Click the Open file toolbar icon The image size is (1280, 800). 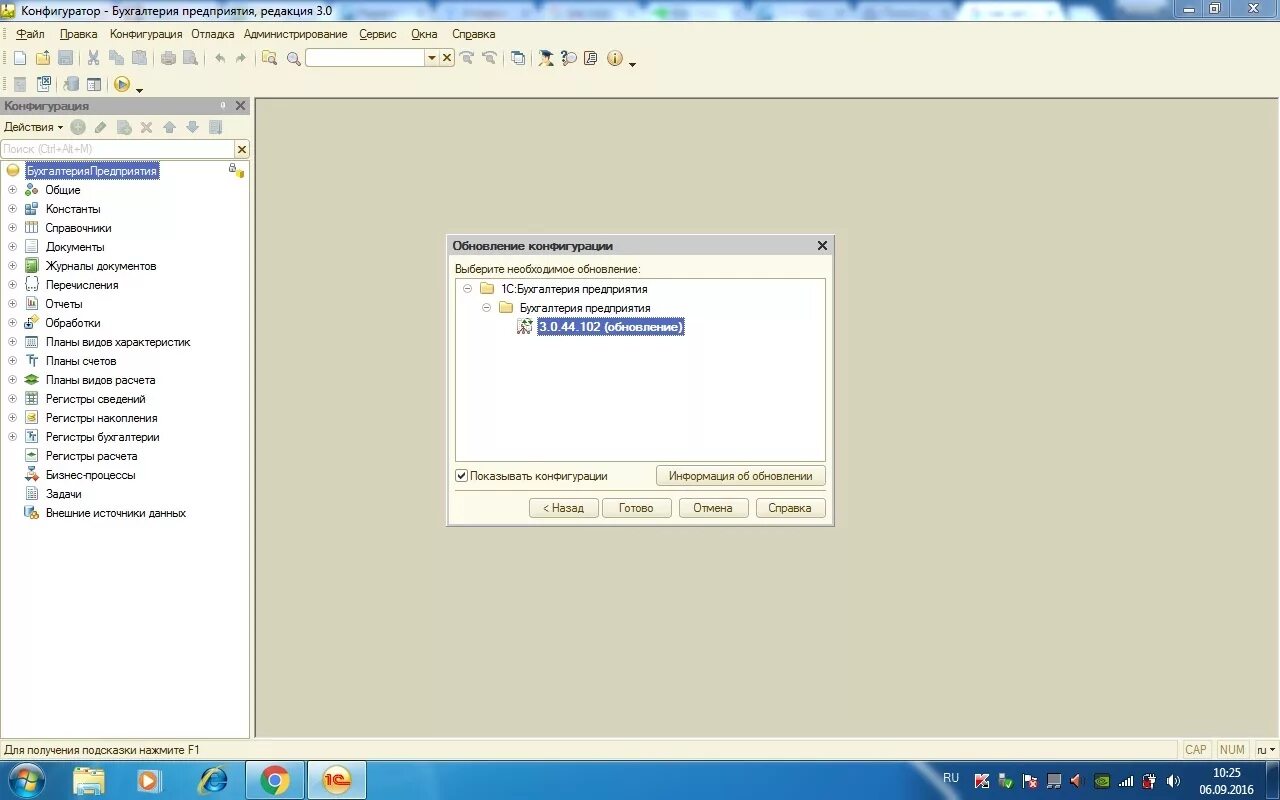click(x=43, y=58)
